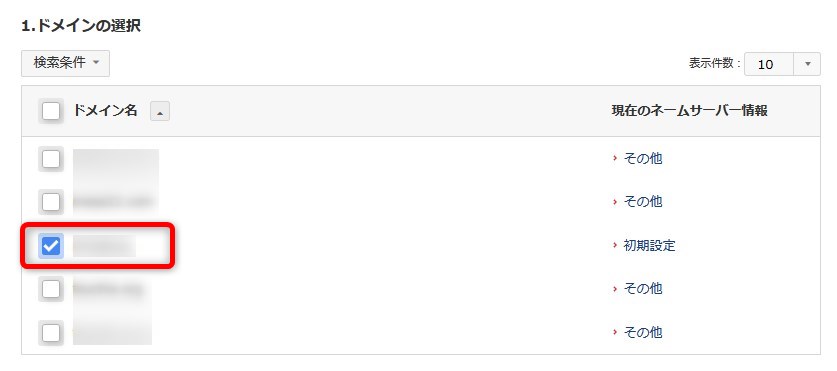This screenshot has width=837, height=371.
Task: Click red arrow icon beside first-row その他
Action: (x=615, y=159)
